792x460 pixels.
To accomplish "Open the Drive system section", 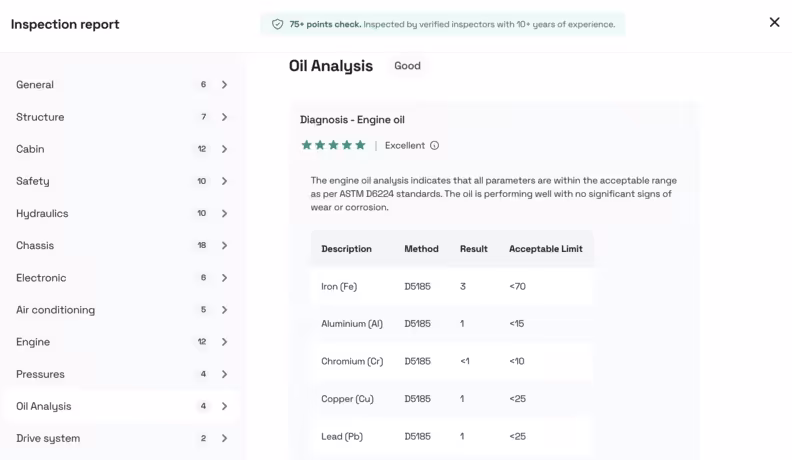I will pyautogui.click(x=48, y=438).
